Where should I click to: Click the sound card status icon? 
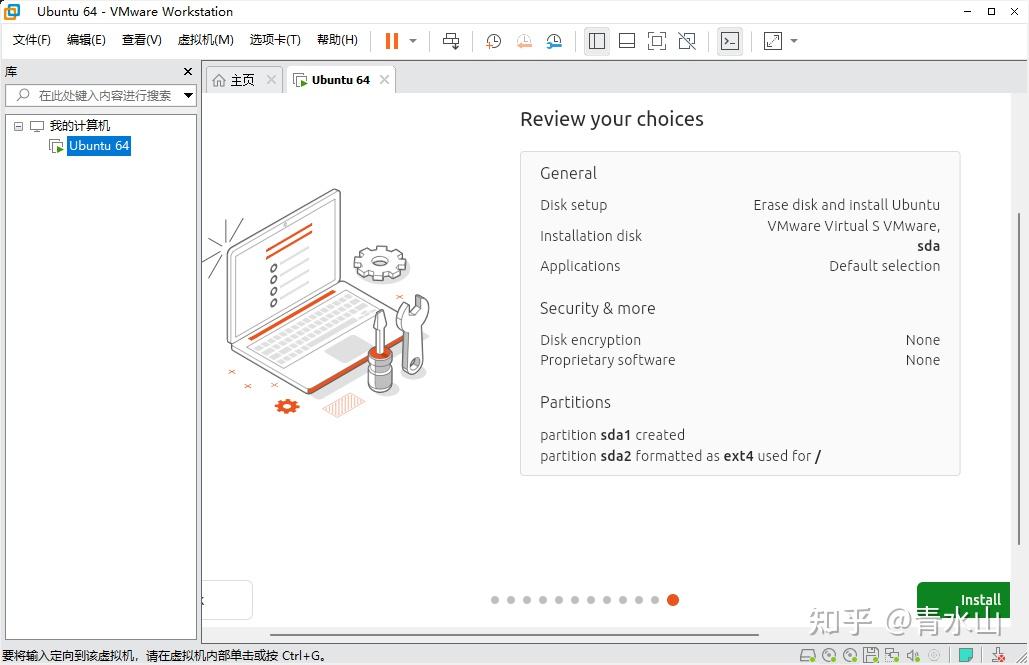point(913,654)
